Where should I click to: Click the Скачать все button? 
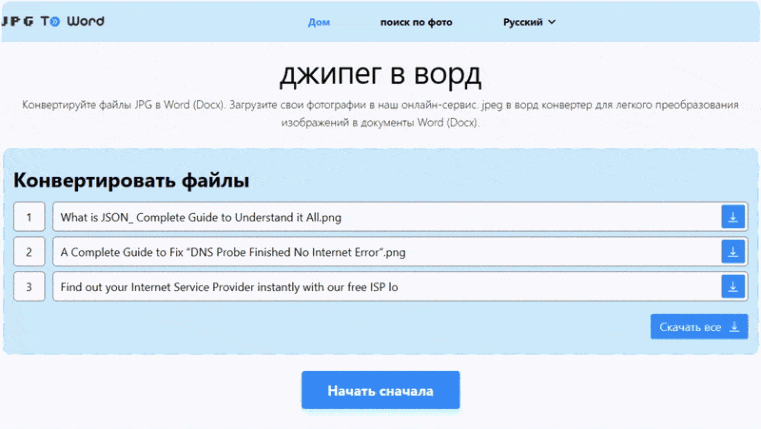699,327
